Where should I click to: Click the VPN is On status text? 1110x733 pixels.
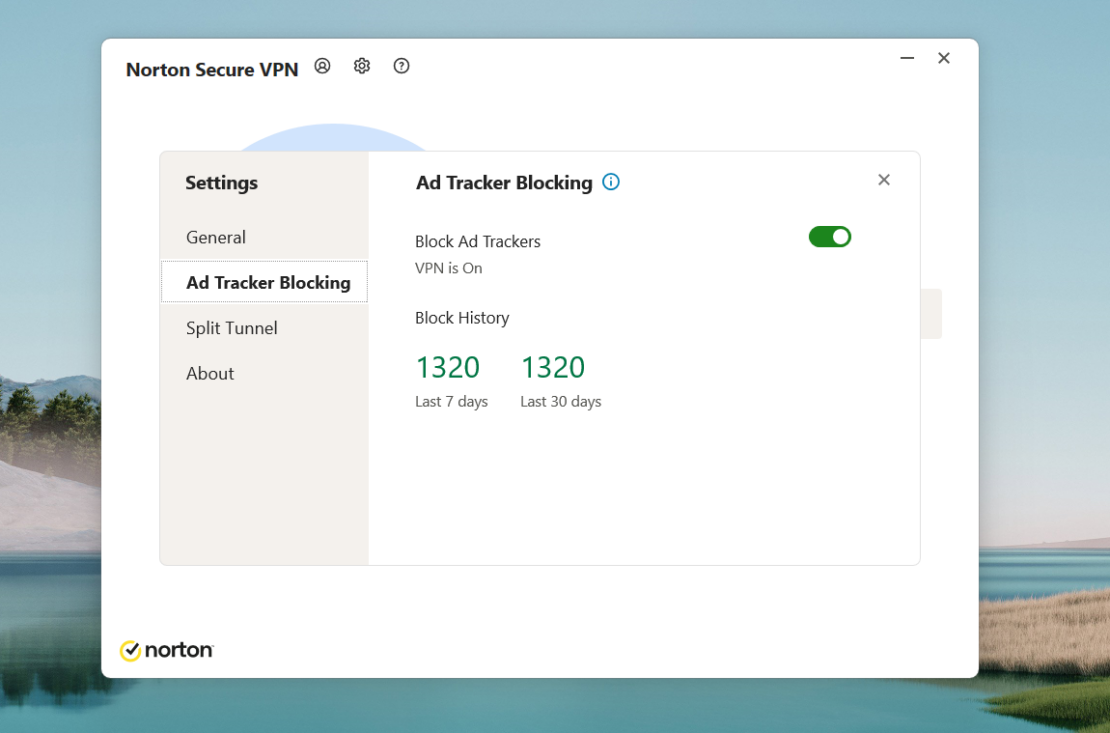coord(448,268)
